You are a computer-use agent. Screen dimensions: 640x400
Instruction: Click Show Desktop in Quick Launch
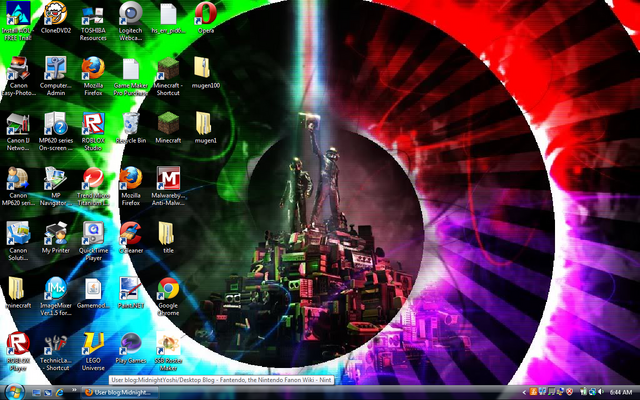(36, 393)
